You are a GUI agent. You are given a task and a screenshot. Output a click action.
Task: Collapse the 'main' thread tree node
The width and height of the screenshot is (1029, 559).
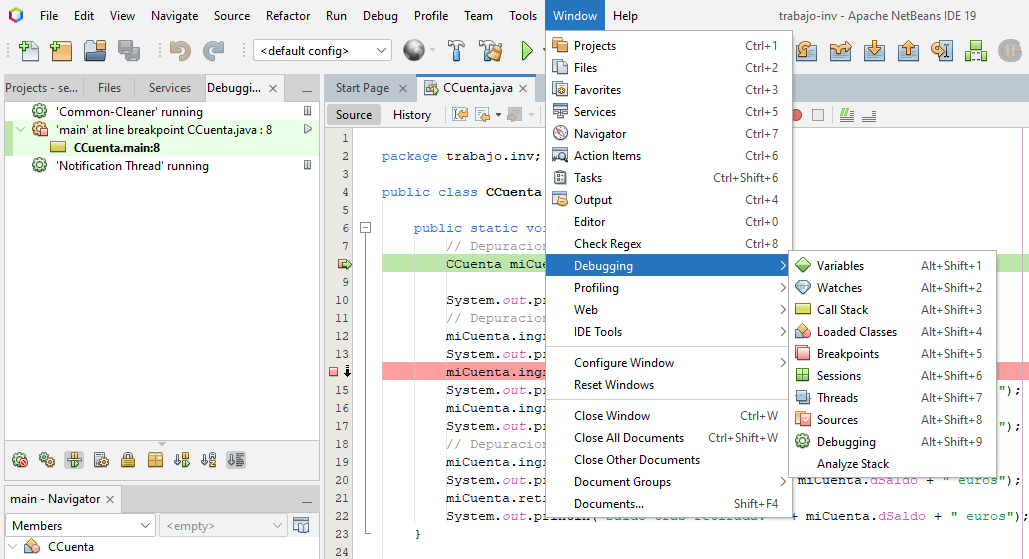point(20,130)
